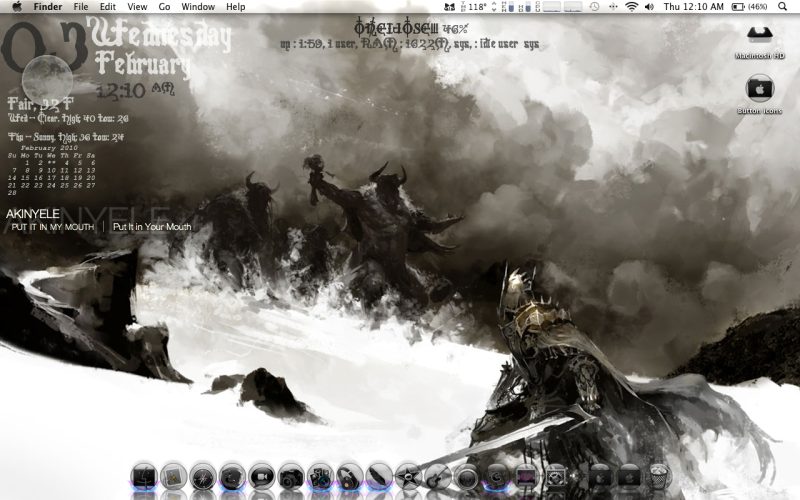The image size is (800, 500).
Task: Click 'PUT IT IN MY MOUTH' album text
Action: click(53, 227)
